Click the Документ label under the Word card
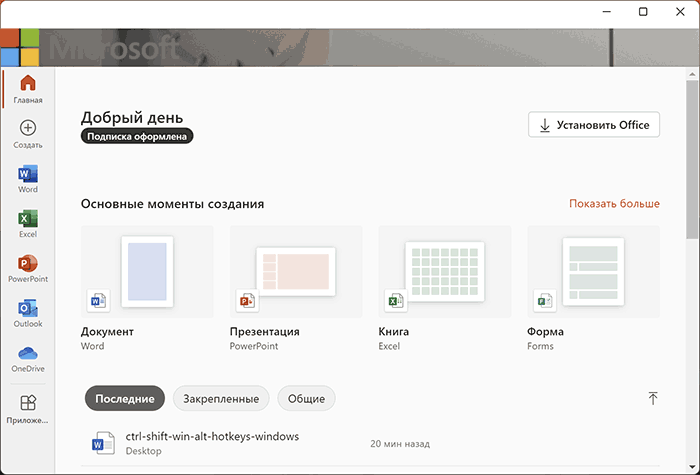The image size is (700, 475). (x=107, y=332)
